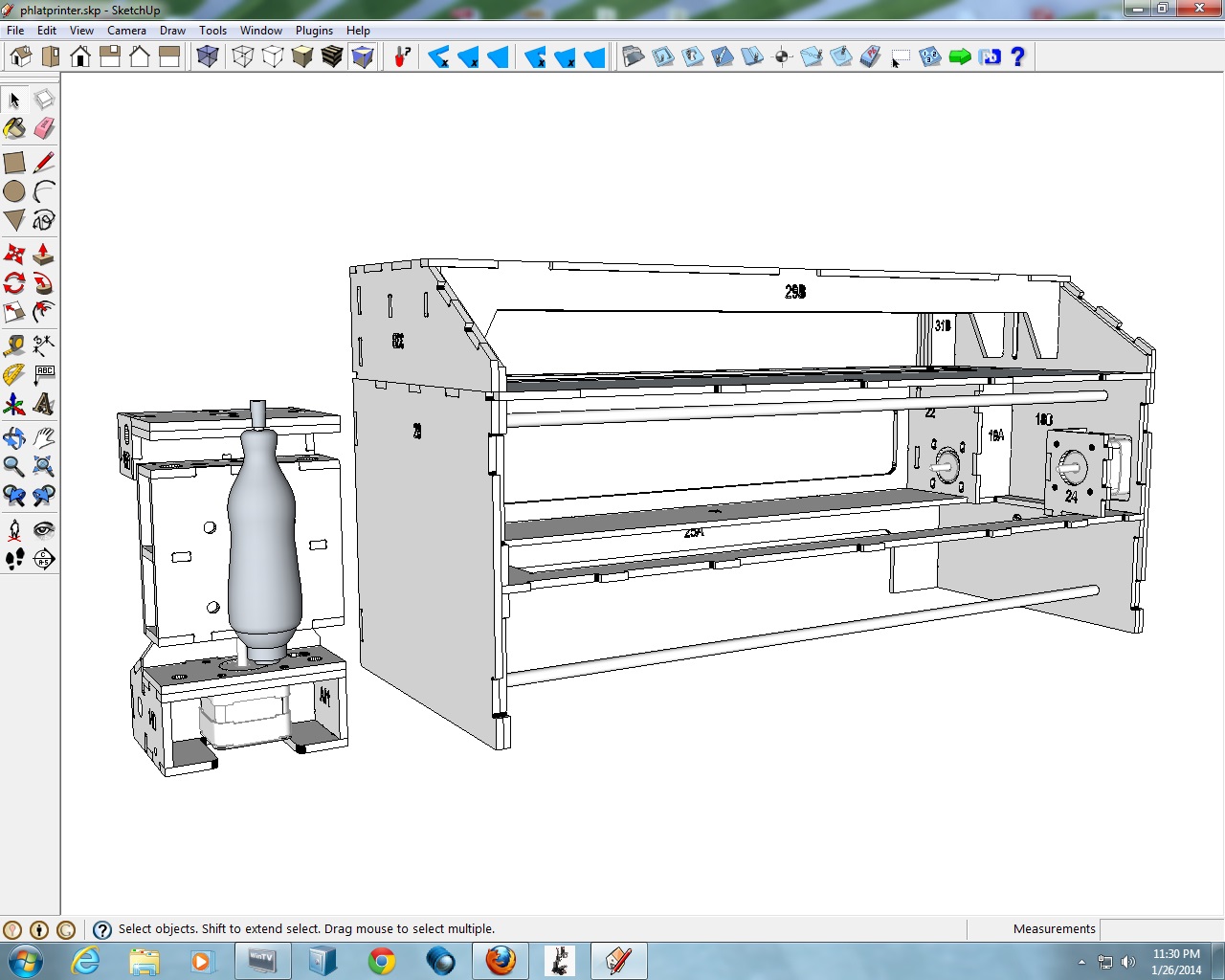1225x980 pixels.
Task: Choose the Rectangle drawing tool
Action: (x=14, y=163)
